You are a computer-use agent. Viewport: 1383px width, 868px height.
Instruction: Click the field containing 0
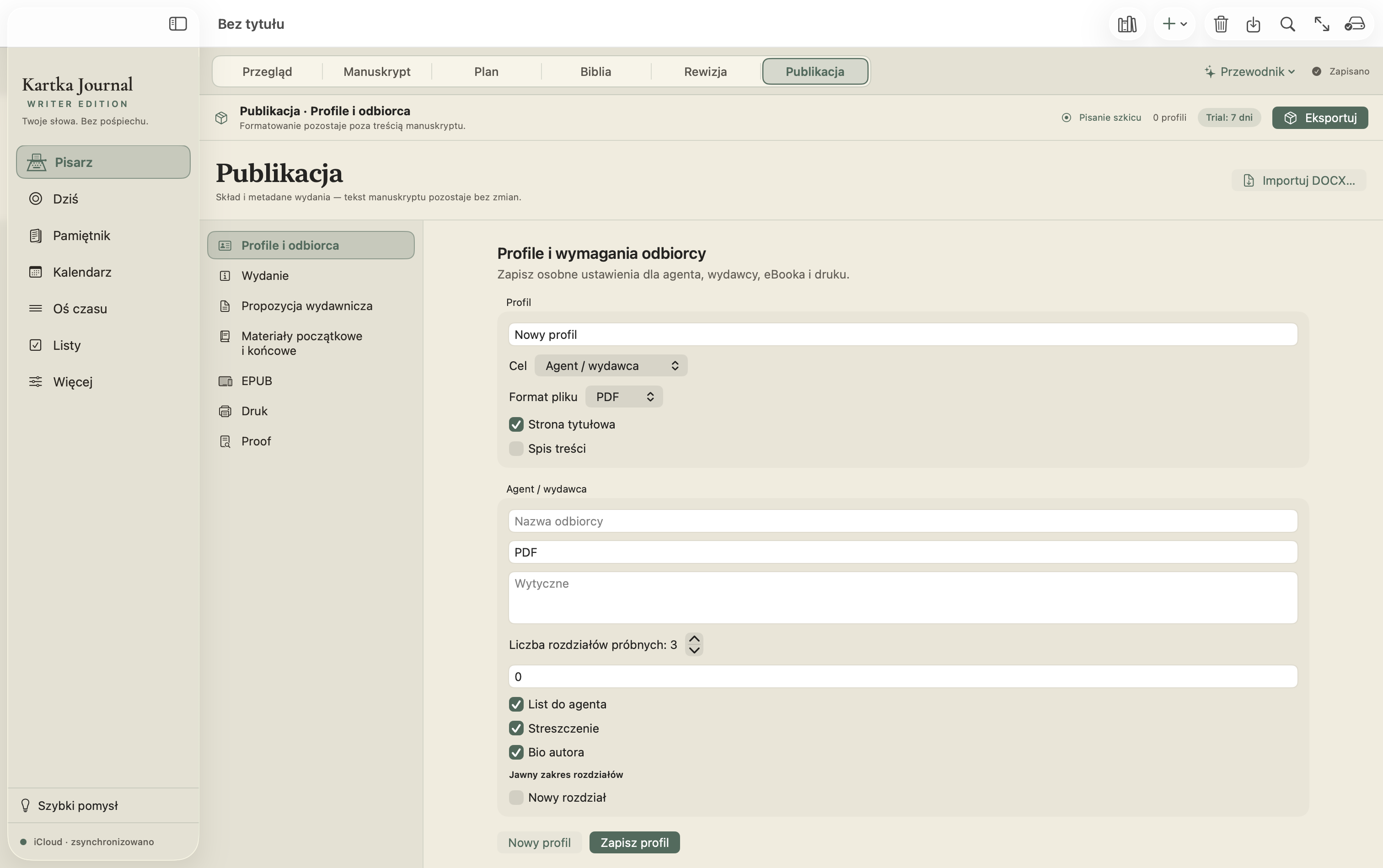[902, 676]
